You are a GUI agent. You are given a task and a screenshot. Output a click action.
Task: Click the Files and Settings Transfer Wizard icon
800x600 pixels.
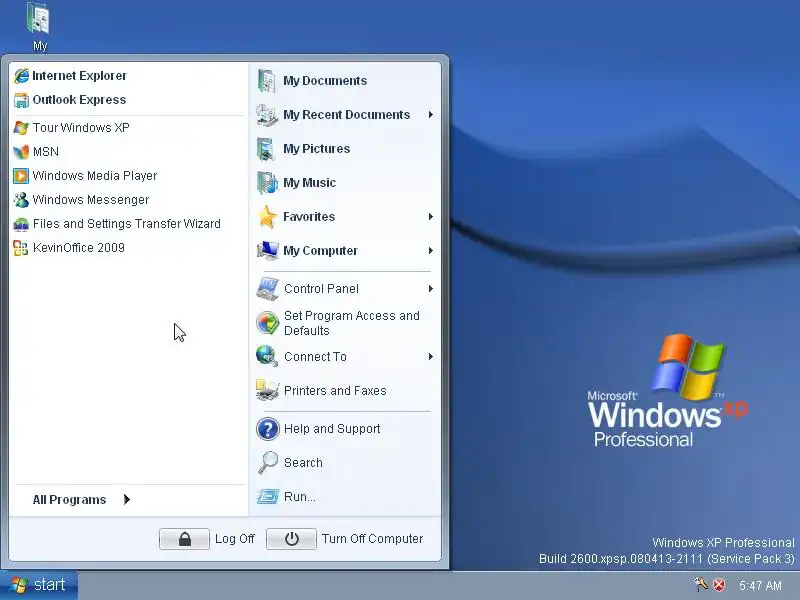pos(21,224)
